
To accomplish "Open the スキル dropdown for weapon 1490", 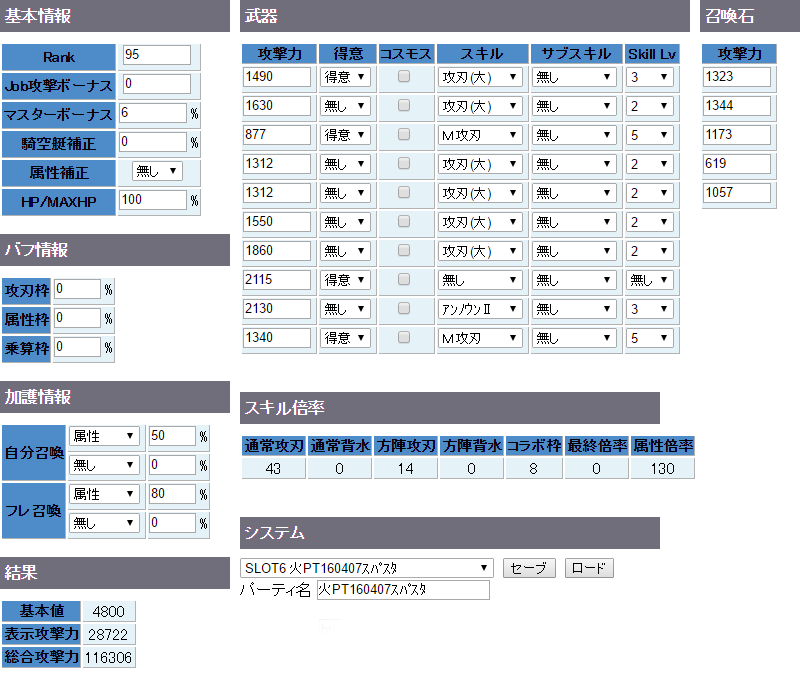I will coord(480,77).
